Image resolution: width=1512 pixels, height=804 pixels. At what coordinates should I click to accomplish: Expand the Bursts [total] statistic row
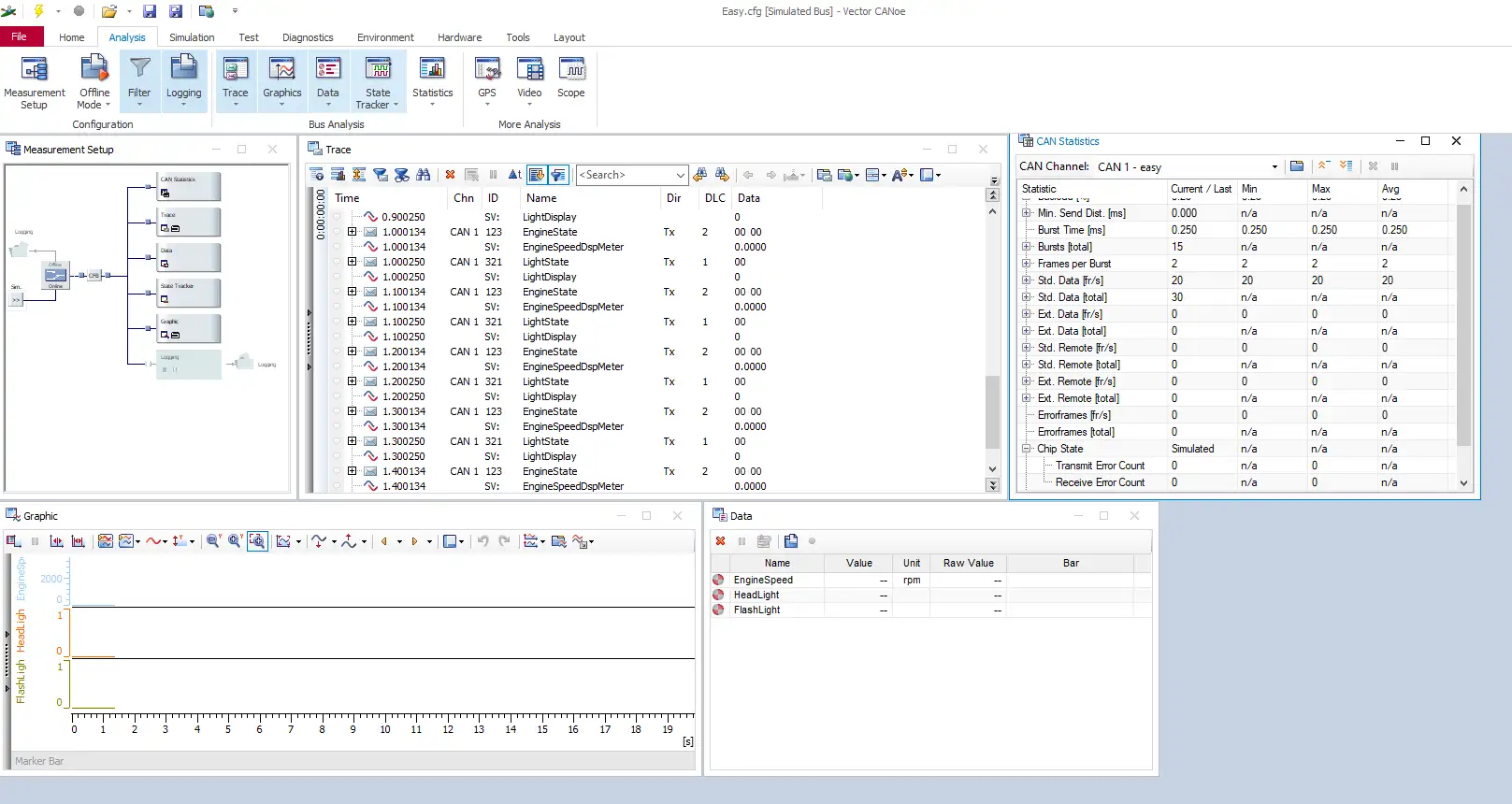[1027, 247]
